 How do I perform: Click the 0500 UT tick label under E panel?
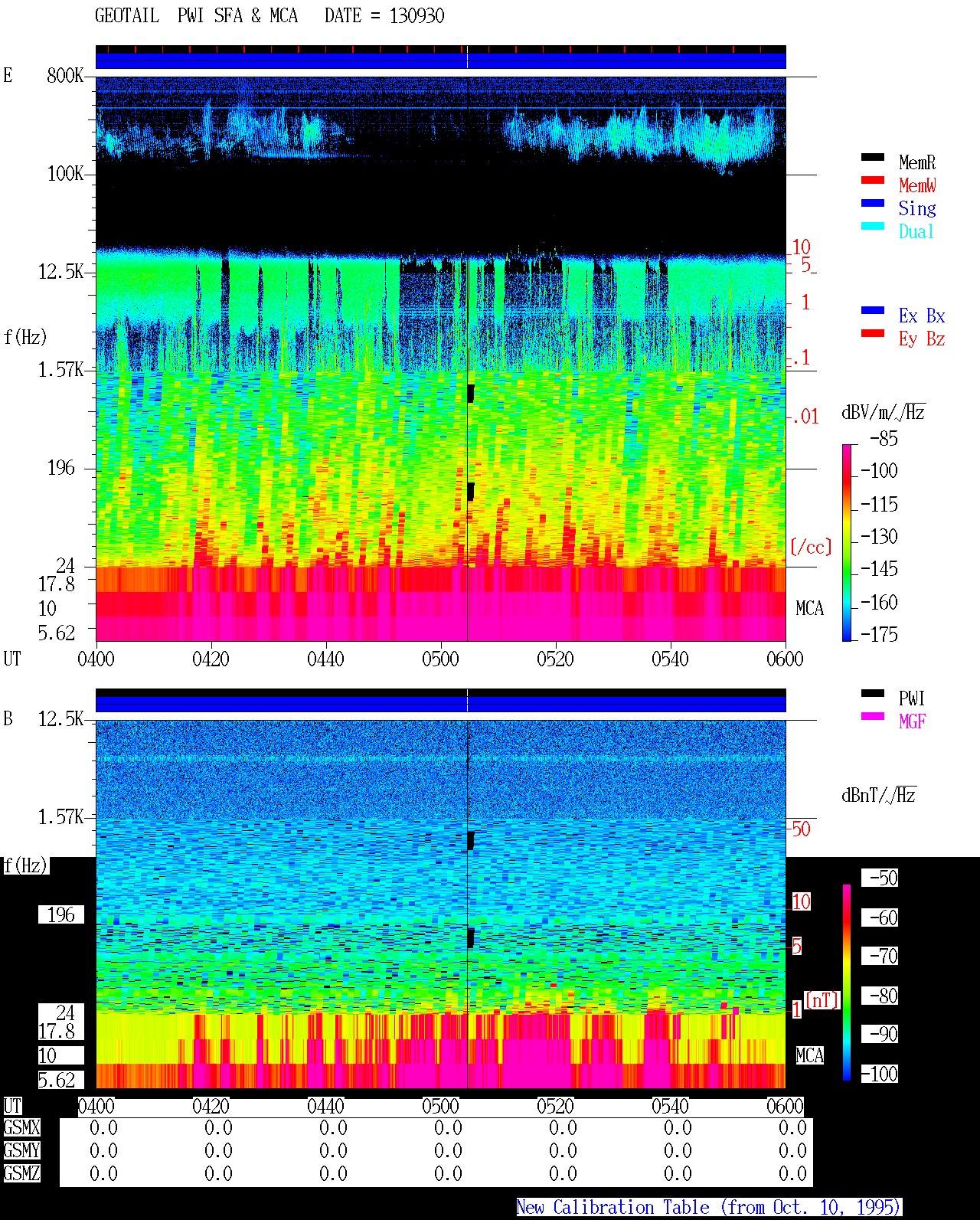pyautogui.click(x=440, y=659)
